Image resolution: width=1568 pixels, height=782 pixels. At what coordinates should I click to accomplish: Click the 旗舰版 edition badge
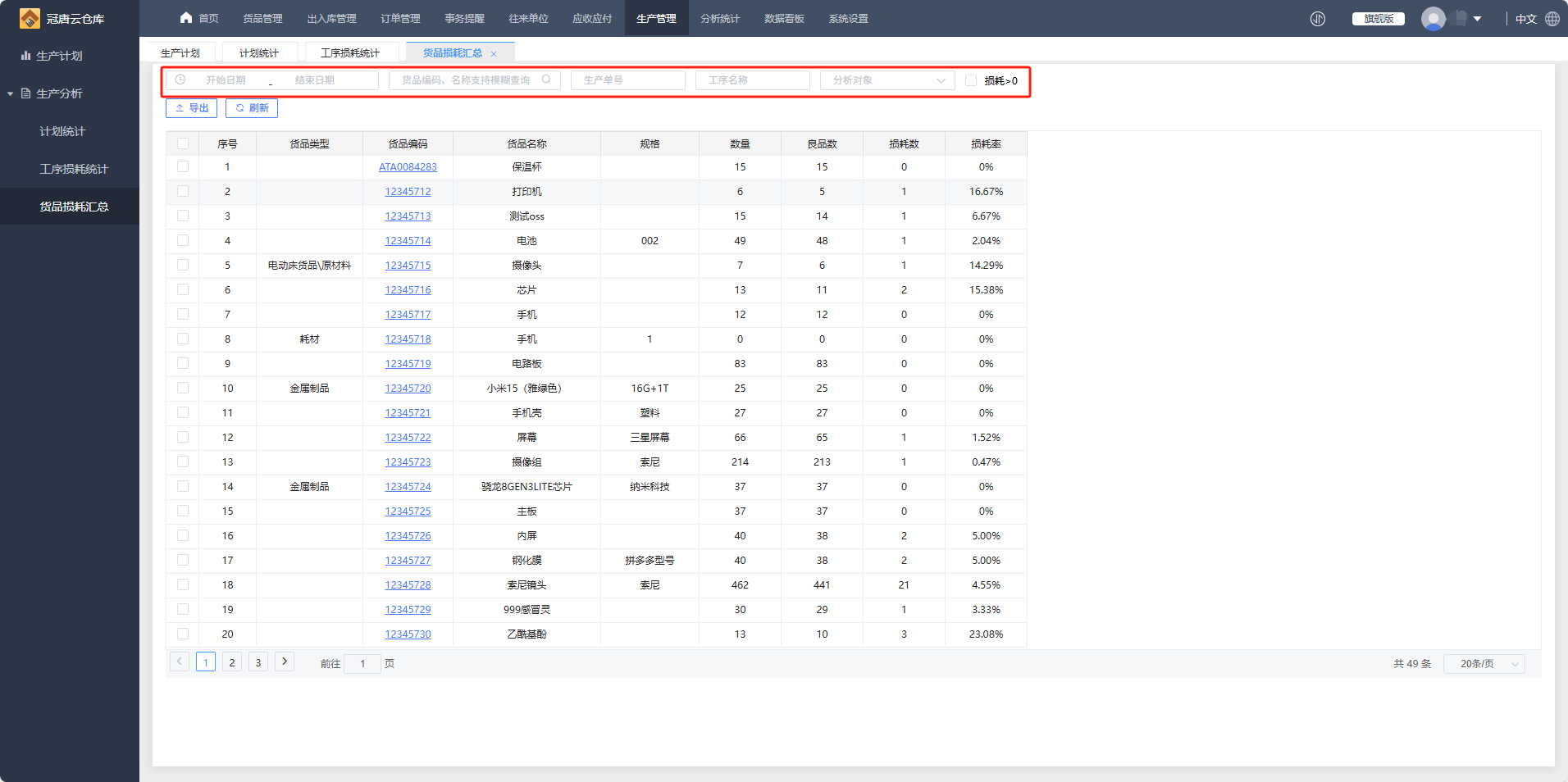[1379, 19]
